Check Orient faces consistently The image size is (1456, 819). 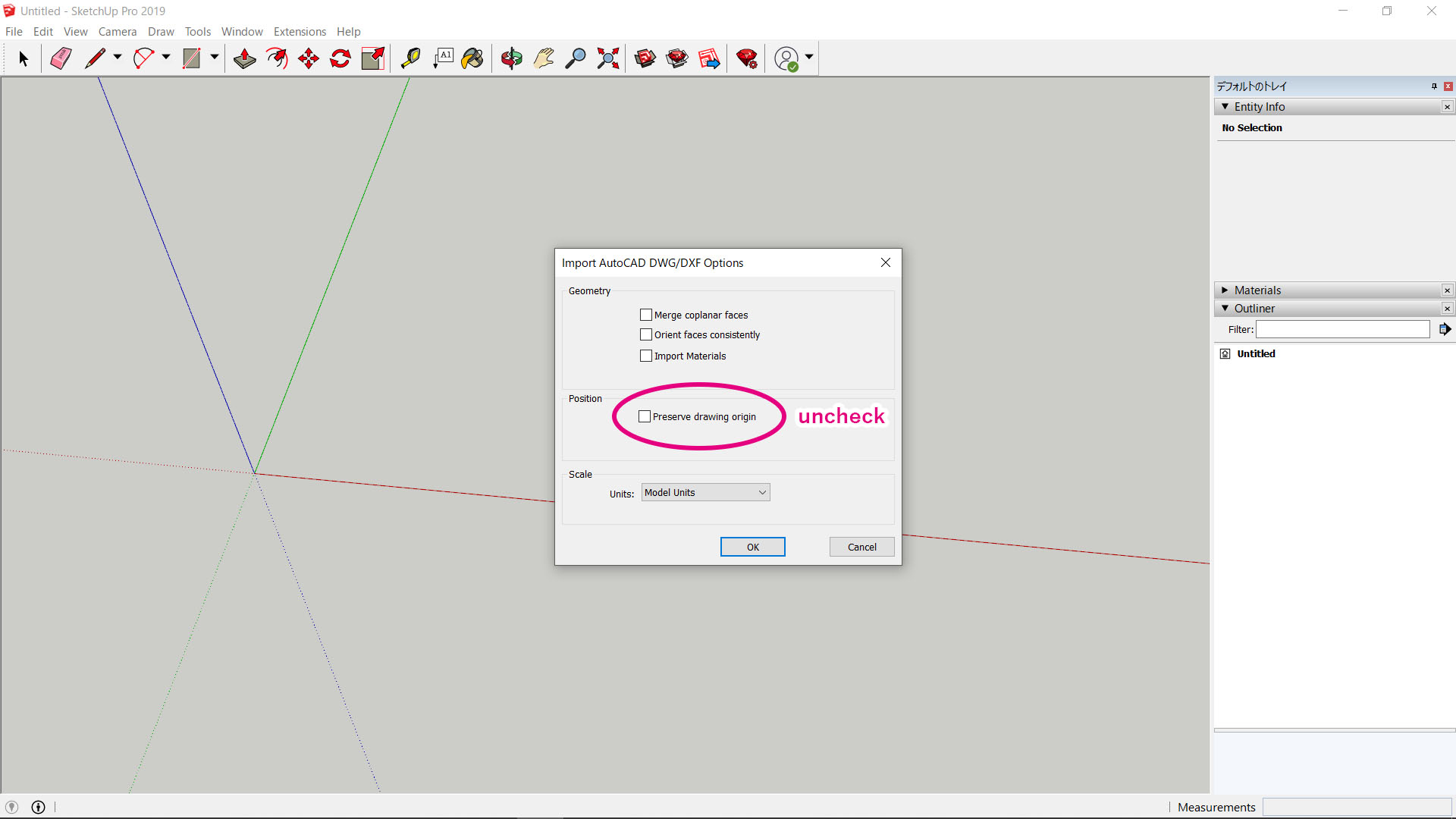[x=646, y=334]
